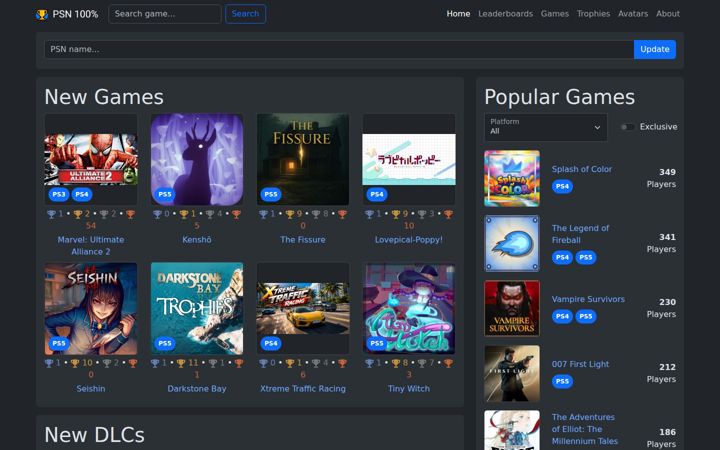Open The Adventures of Elliot link

(585, 429)
